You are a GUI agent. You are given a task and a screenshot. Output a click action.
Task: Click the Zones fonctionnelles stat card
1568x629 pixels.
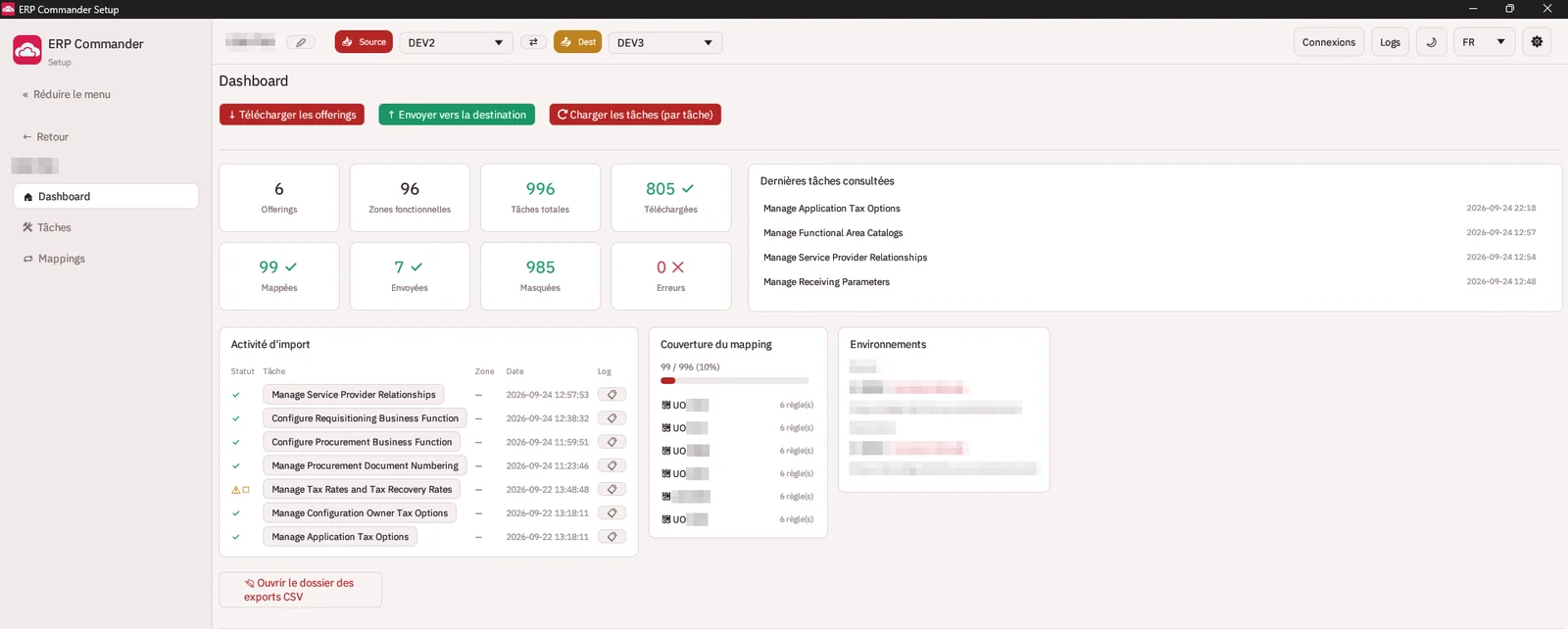click(410, 198)
